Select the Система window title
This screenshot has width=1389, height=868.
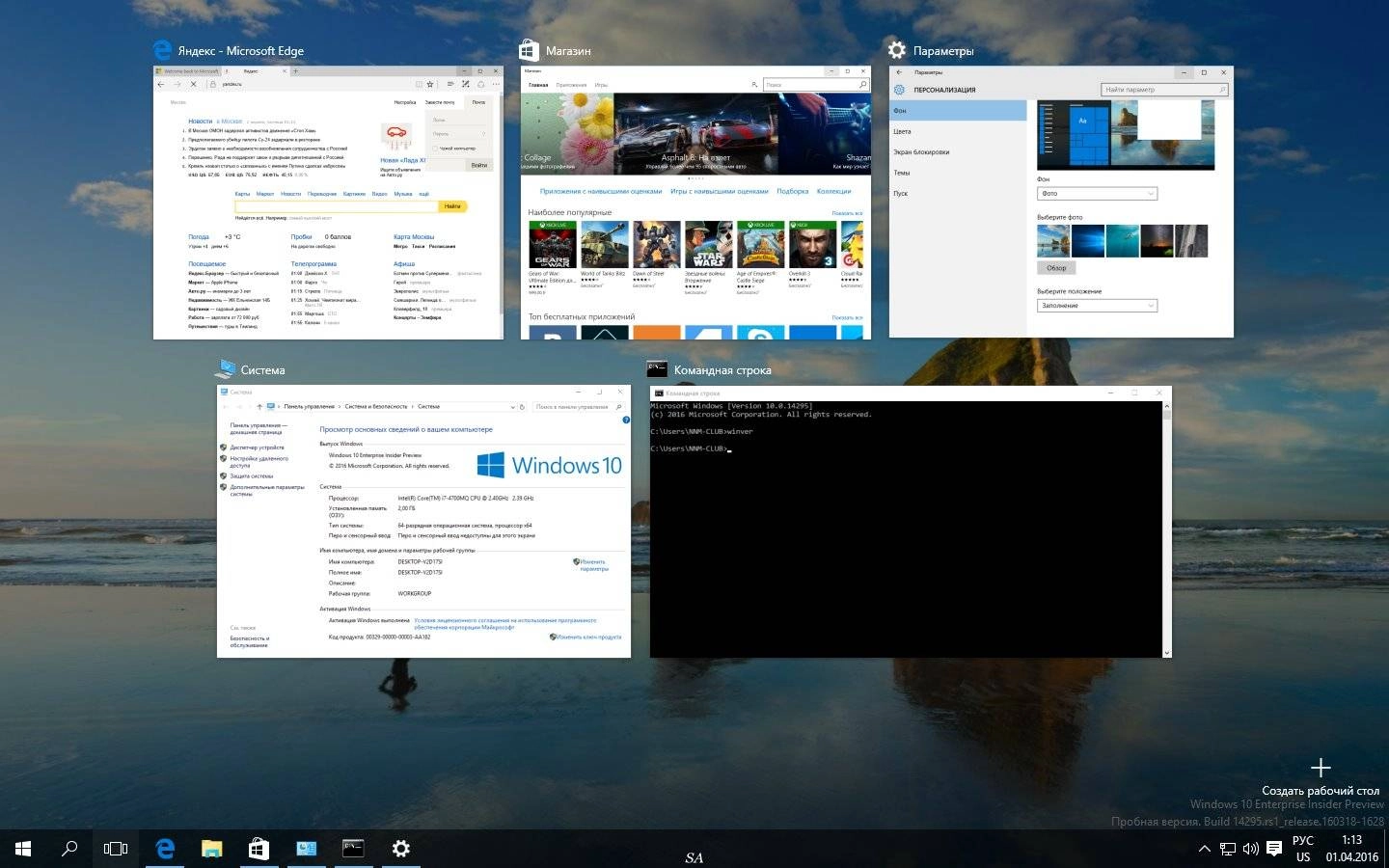click(262, 370)
